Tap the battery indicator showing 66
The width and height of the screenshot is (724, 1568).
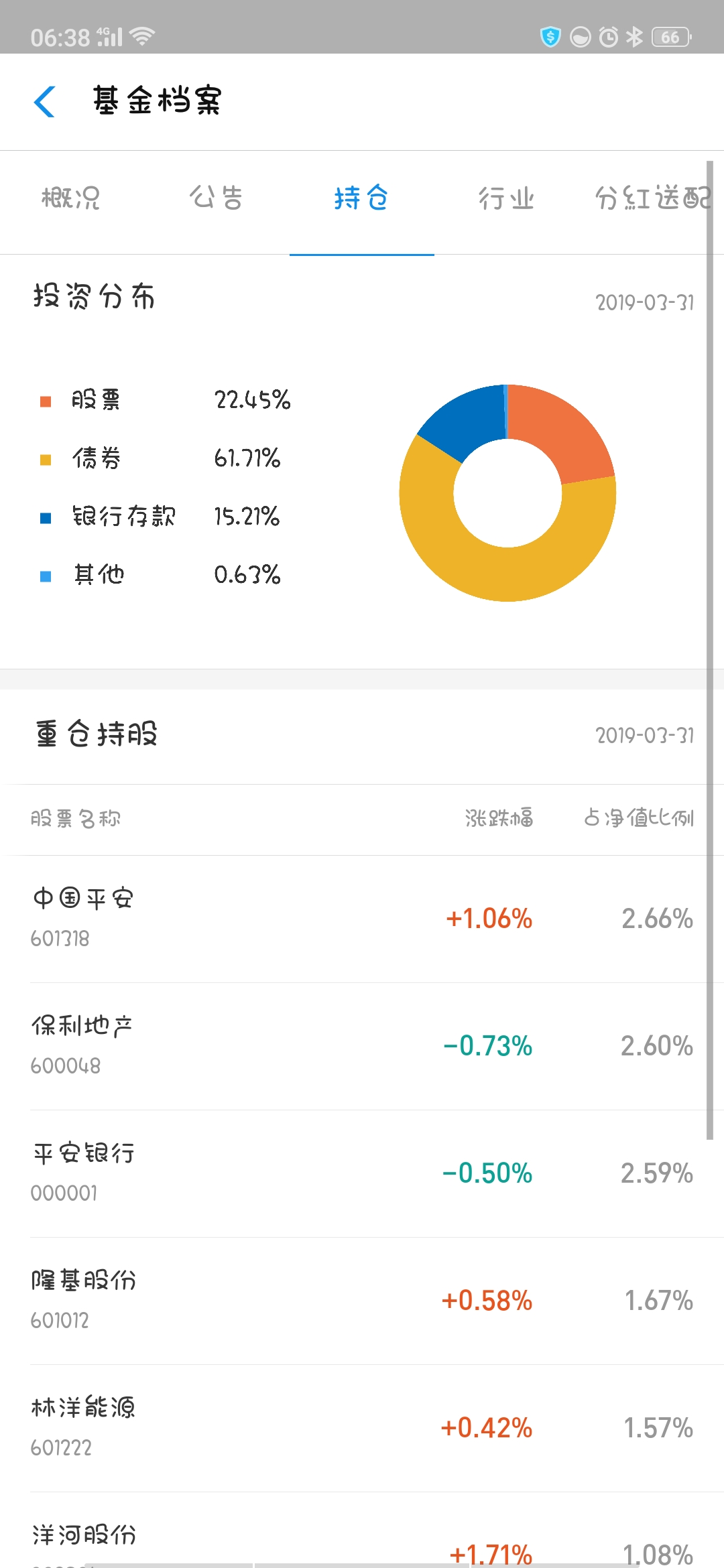point(671,37)
